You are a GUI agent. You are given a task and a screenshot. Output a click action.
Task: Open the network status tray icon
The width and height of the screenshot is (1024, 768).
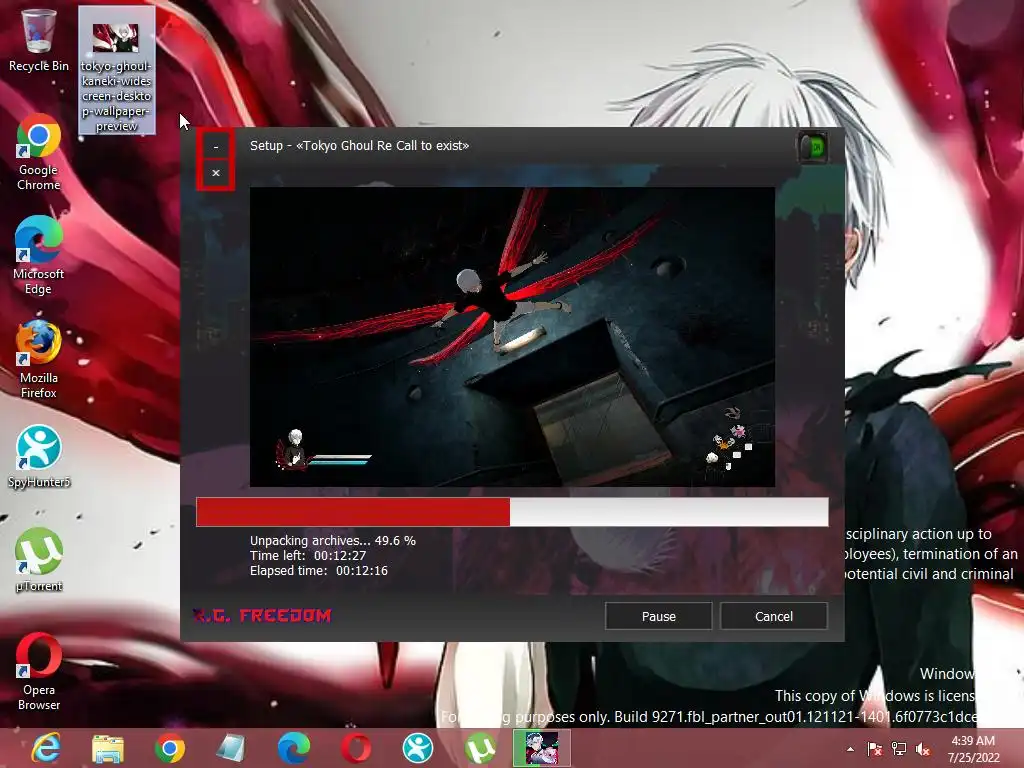(899, 749)
